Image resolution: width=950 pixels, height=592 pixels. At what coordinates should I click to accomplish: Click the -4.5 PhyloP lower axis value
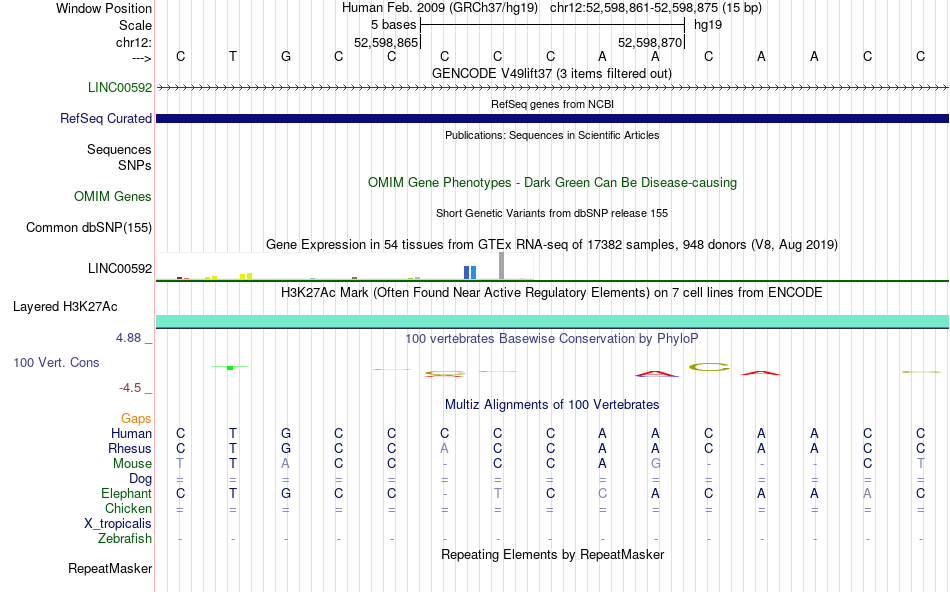(x=130, y=388)
